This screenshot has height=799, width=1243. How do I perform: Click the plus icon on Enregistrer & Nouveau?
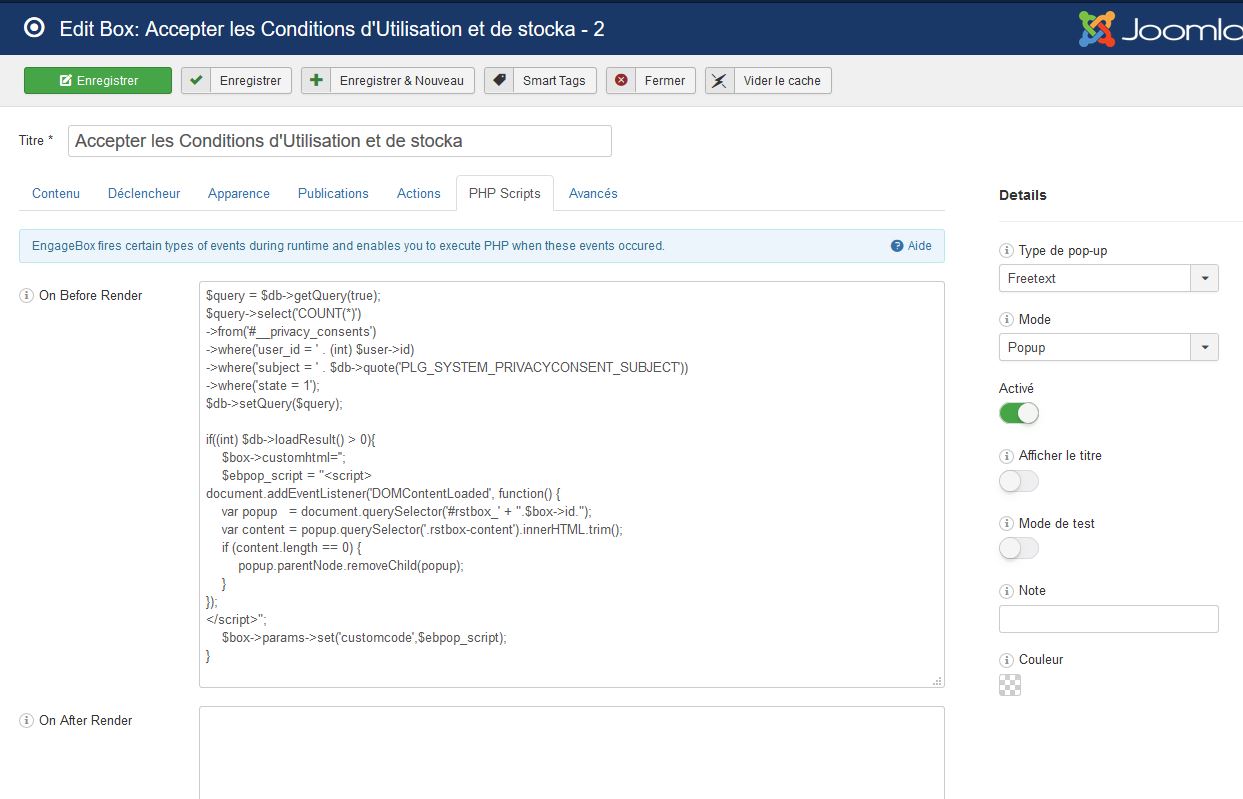[316, 81]
